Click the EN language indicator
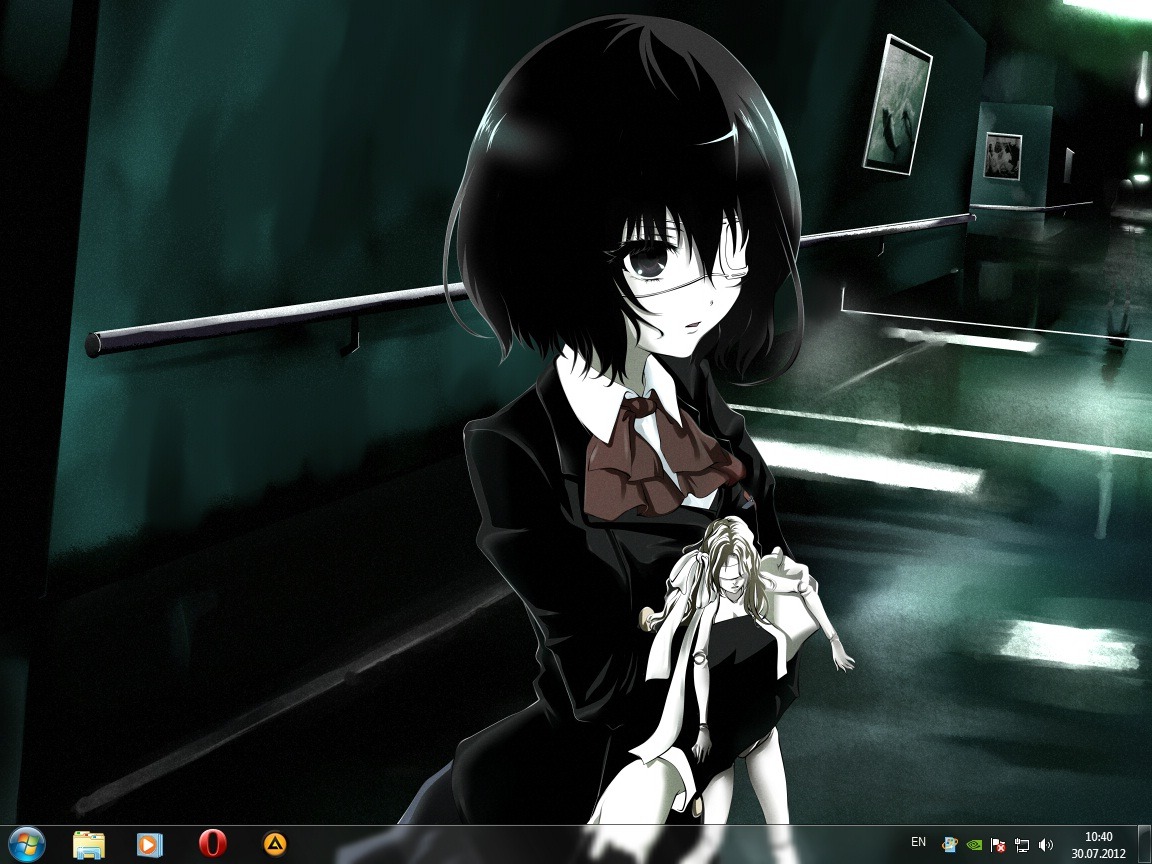The height and width of the screenshot is (864, 1152). tap(918, 842)
